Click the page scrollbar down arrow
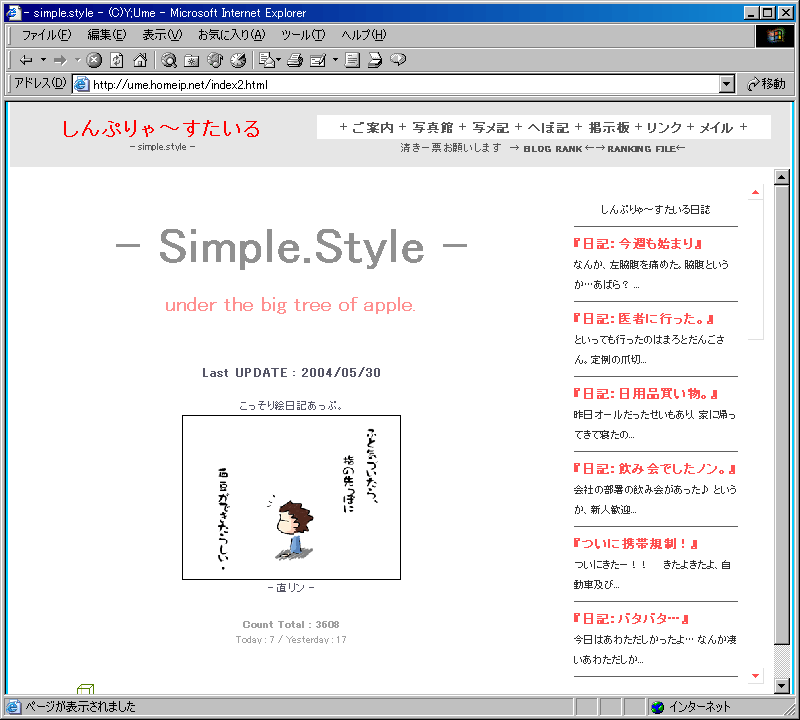Screen dimensions: 800x720 782,686
